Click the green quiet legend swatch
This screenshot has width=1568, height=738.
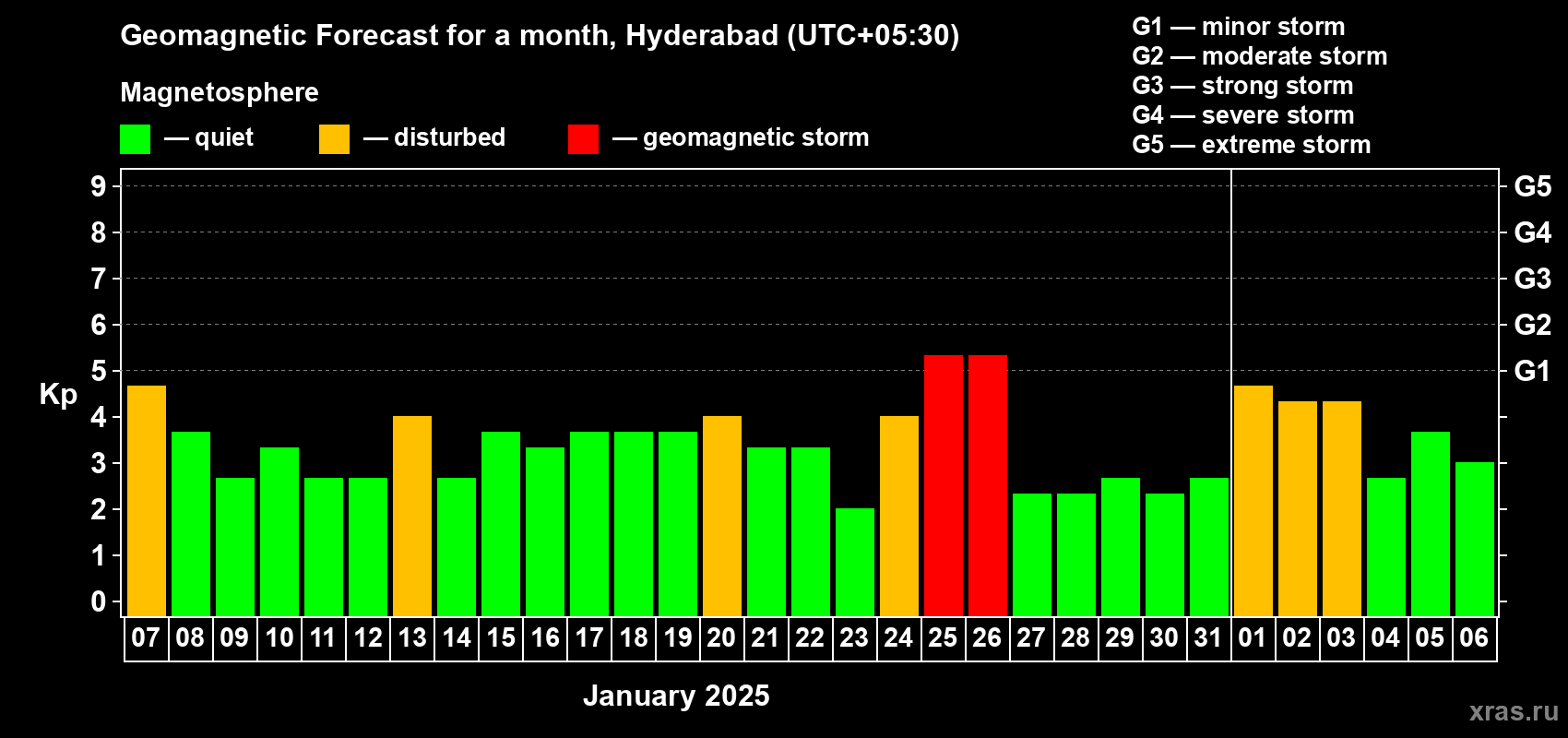tap(135, 139)
